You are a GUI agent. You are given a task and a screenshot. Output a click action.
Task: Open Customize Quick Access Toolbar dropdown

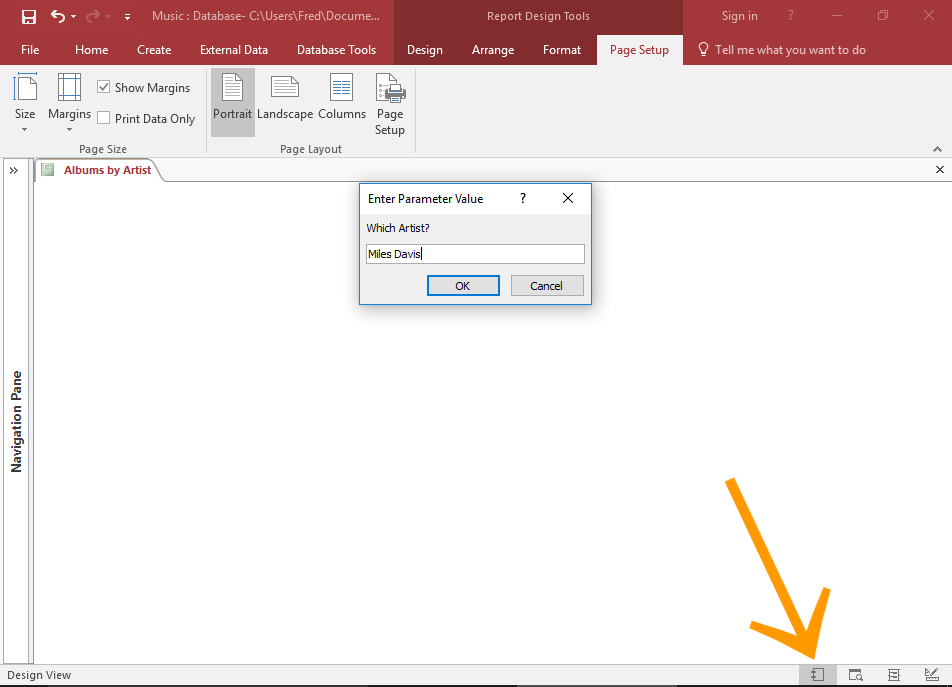pyautogui.click(x=128, y=17)
